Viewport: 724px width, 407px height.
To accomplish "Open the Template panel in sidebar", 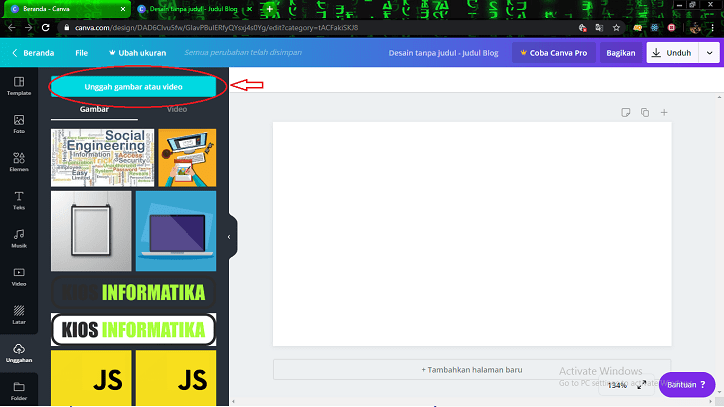I will coord(19,86).
